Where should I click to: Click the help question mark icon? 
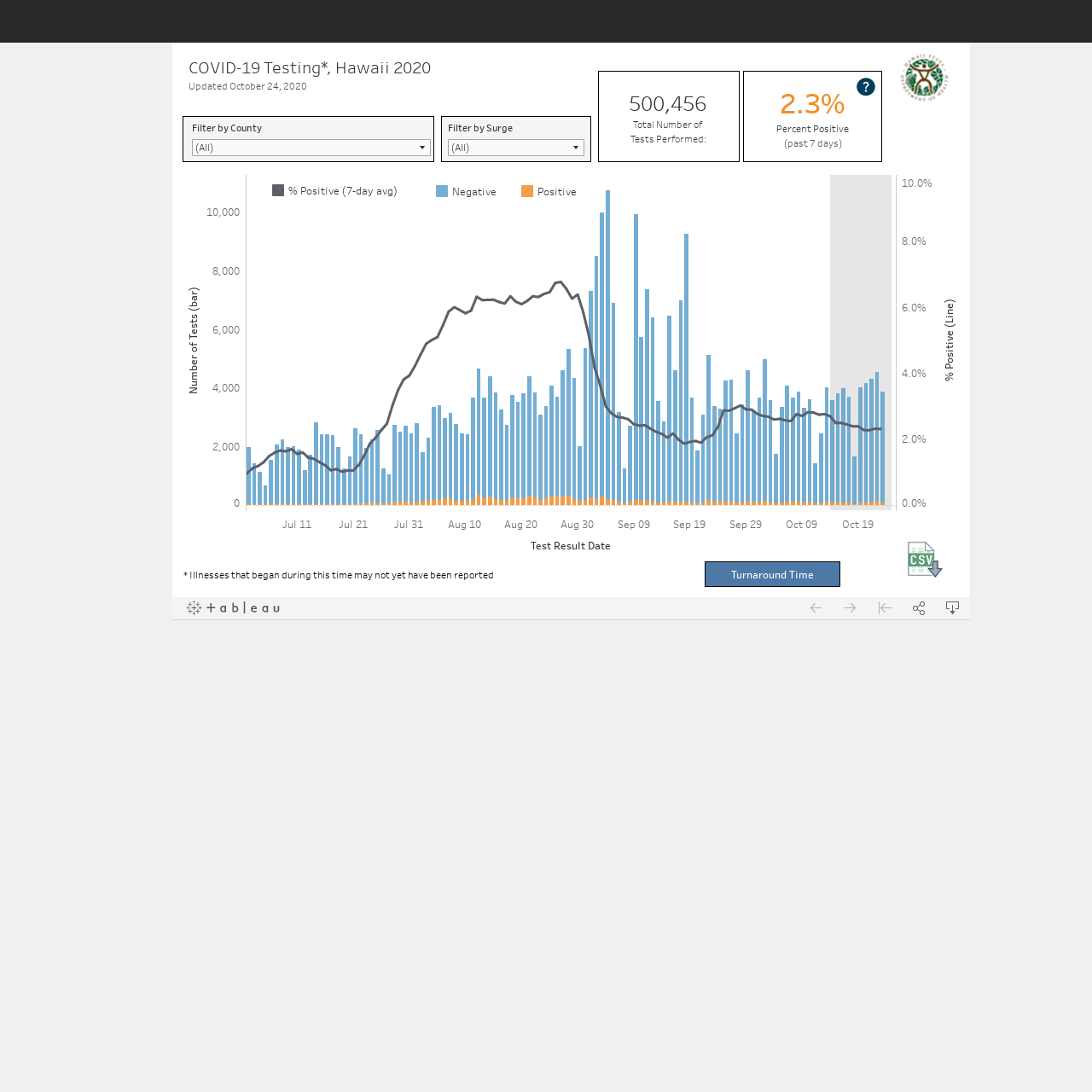[x=866, y=87]
